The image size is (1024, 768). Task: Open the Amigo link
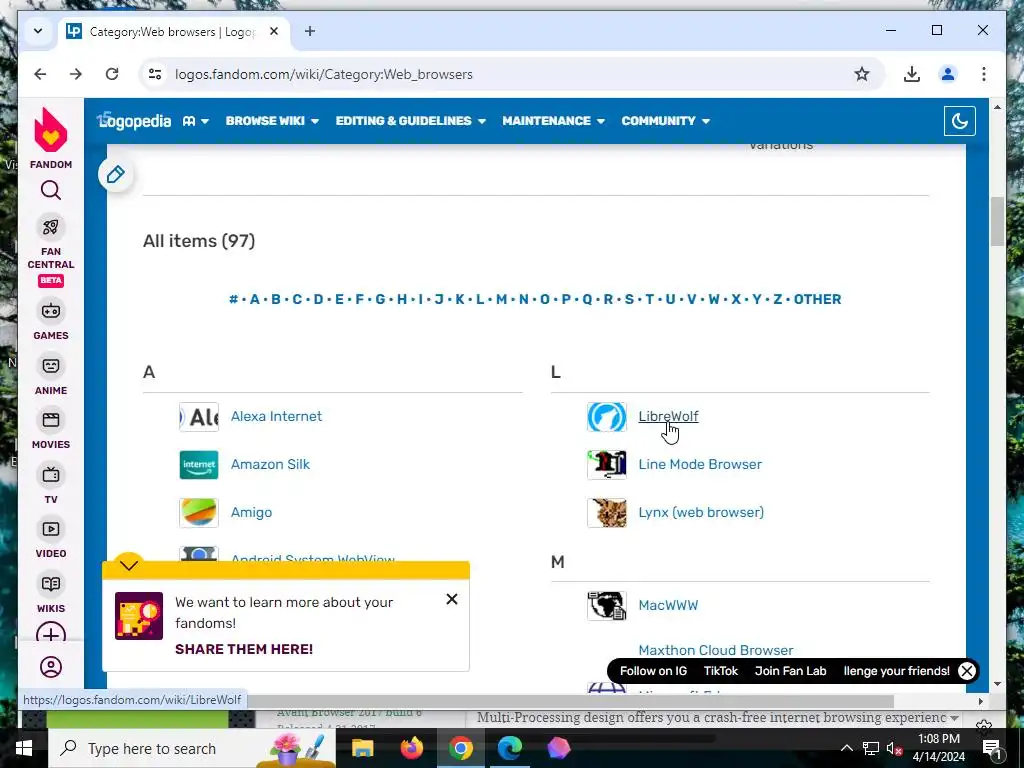tap(251, 513)
